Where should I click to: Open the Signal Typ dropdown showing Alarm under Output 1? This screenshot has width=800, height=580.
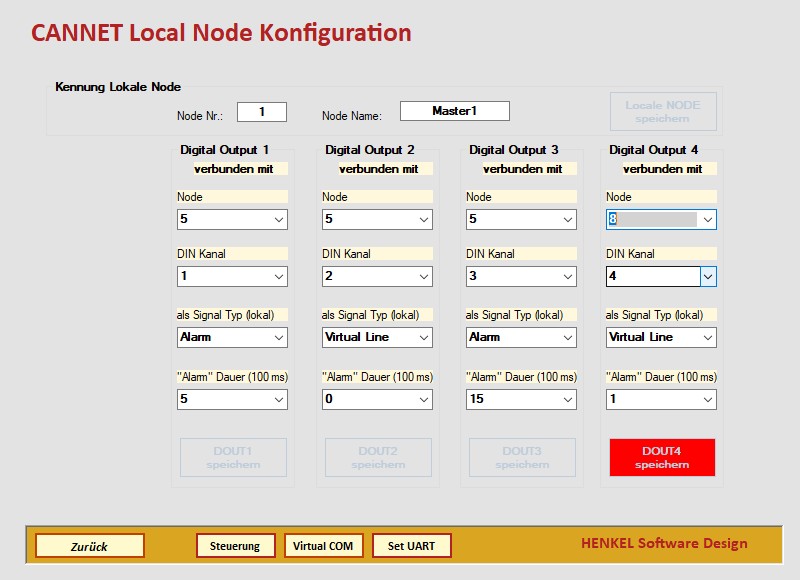tap(232, 337)
